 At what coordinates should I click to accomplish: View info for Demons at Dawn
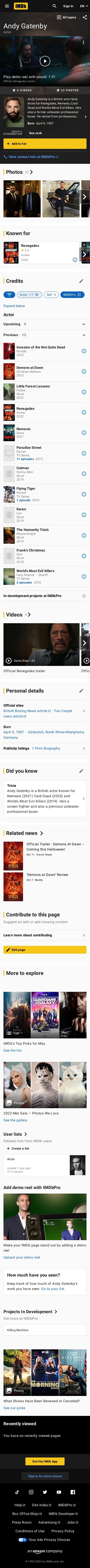pyautogui.click(x=84, y=371)
